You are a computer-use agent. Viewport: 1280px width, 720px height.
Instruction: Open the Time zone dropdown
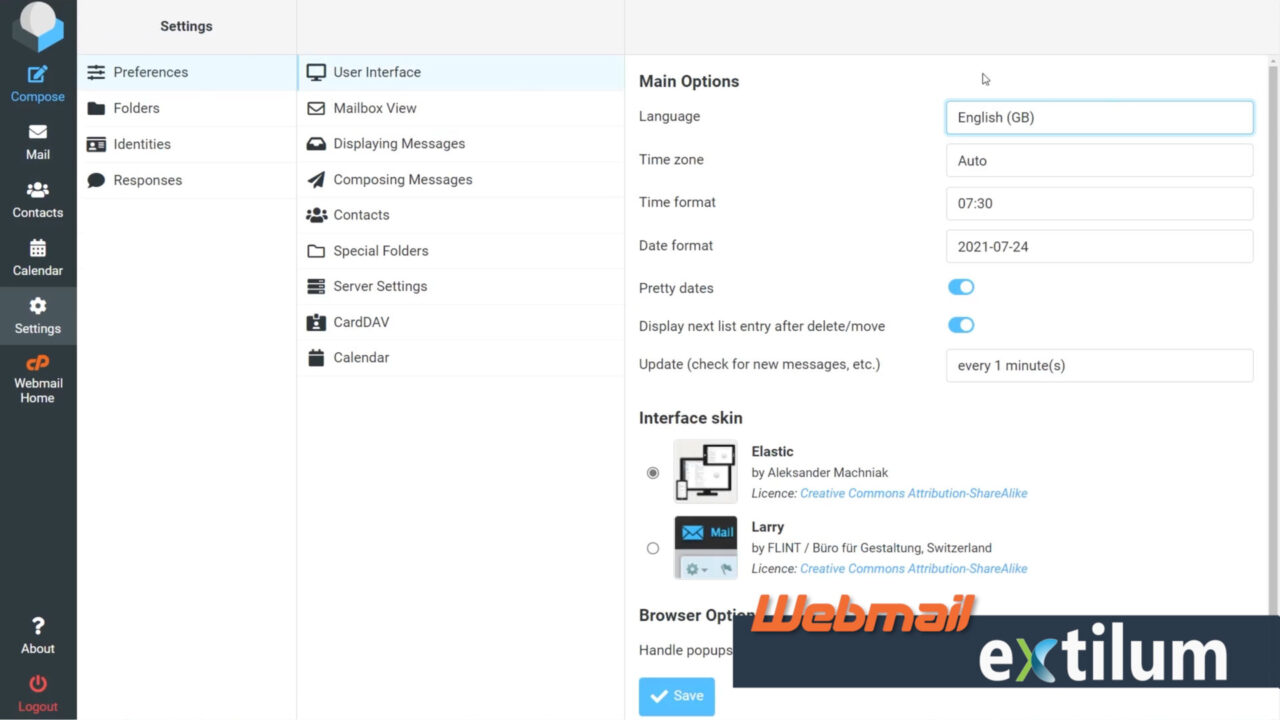click(x=1098, y=160)
